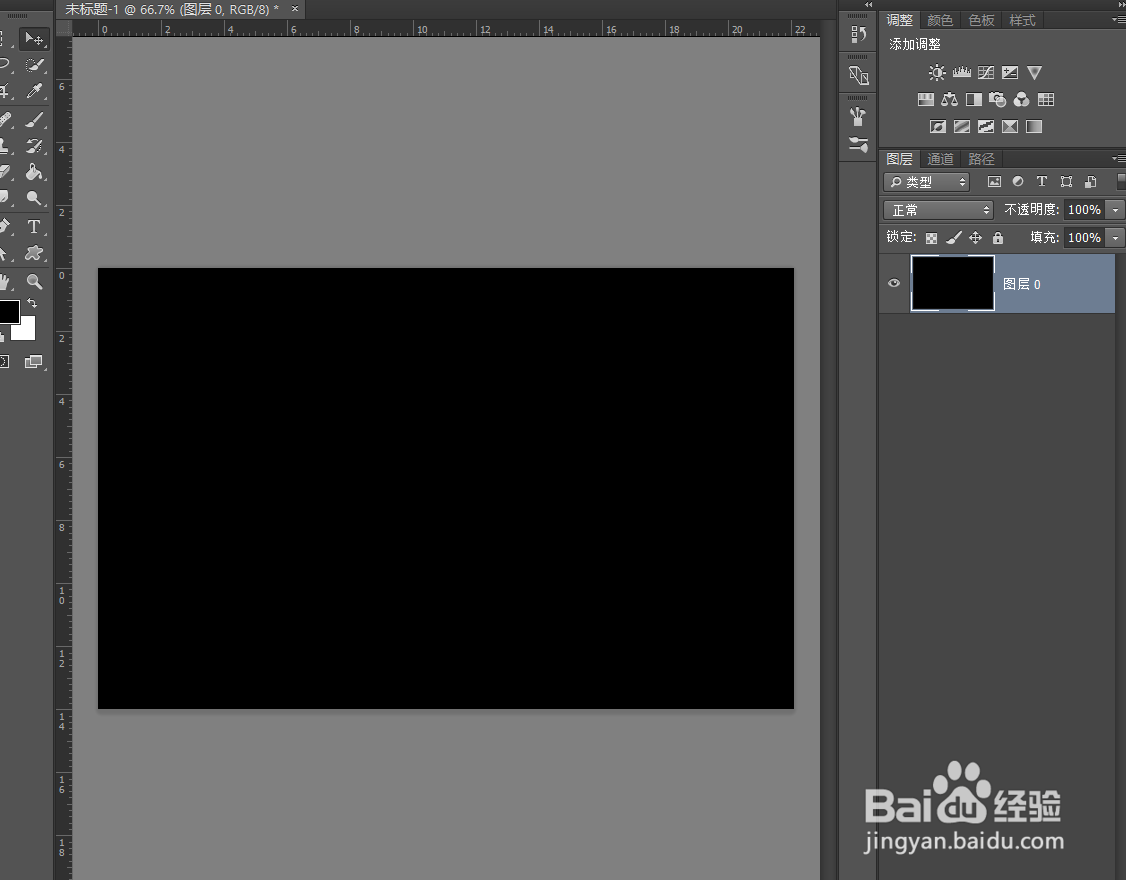Select the Custom Shape tool
This screenshot has height=880, width=1126.
(x=34, y=253)
